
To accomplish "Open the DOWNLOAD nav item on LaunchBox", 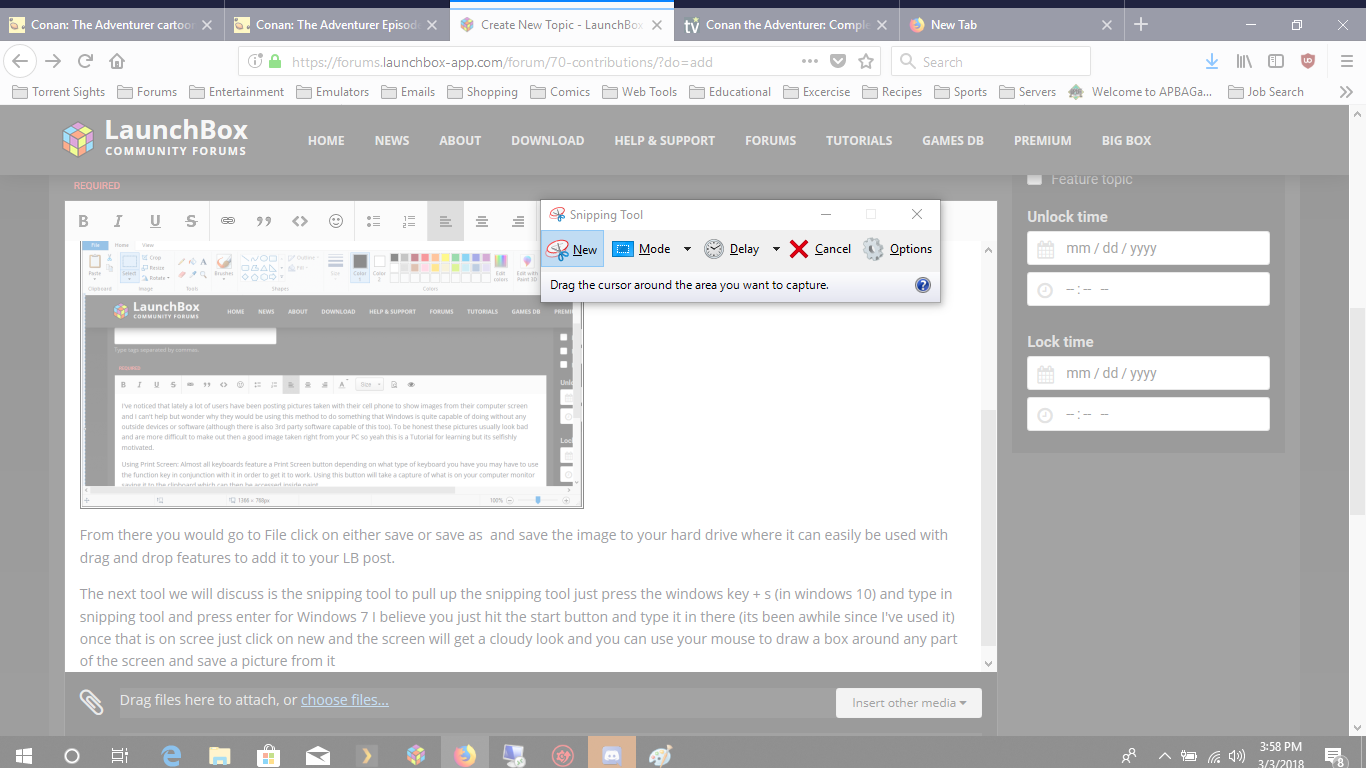I will click(547, 141).
